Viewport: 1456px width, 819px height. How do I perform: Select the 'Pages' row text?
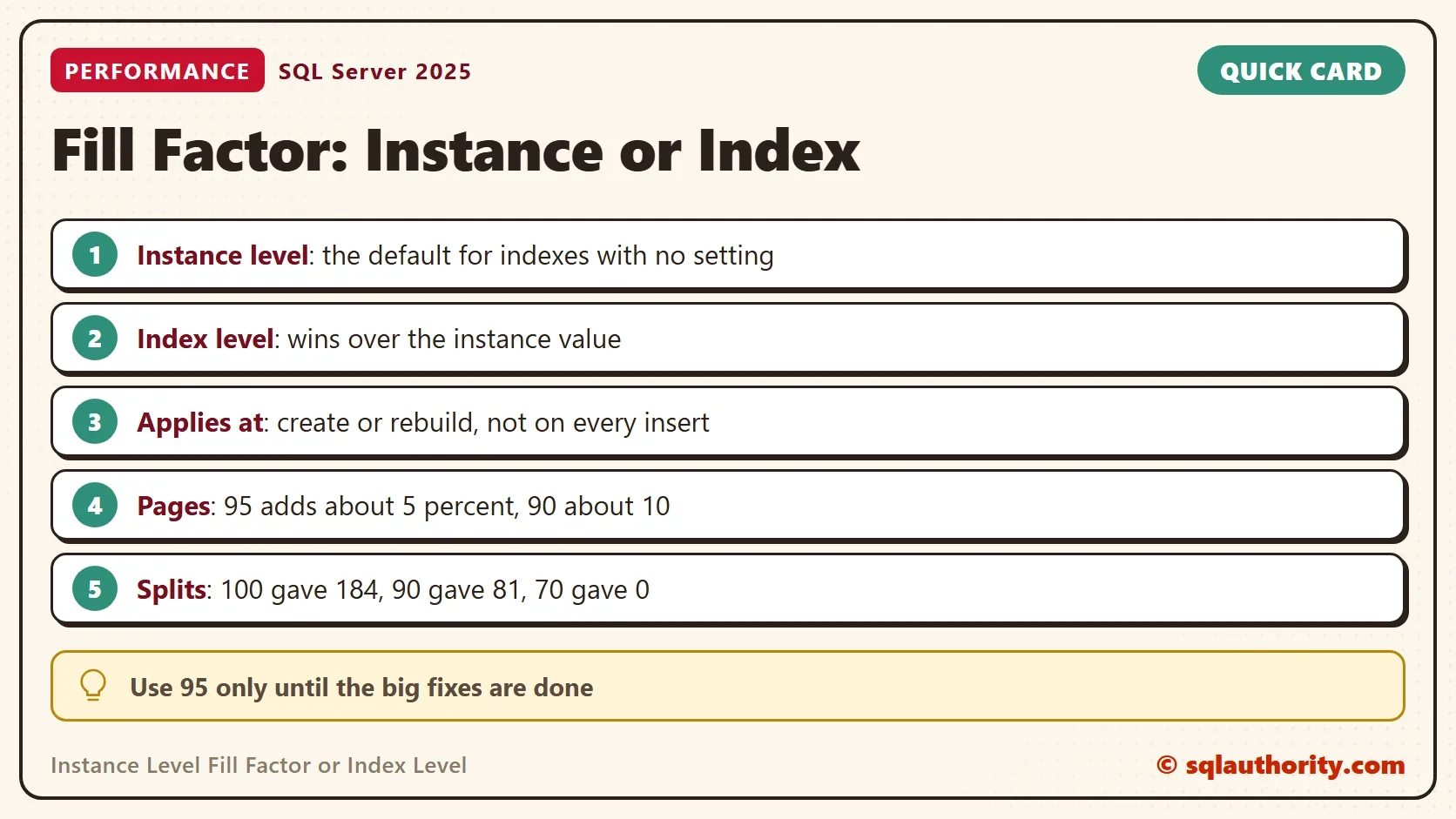pyautogui.click(x=403, y=506)
